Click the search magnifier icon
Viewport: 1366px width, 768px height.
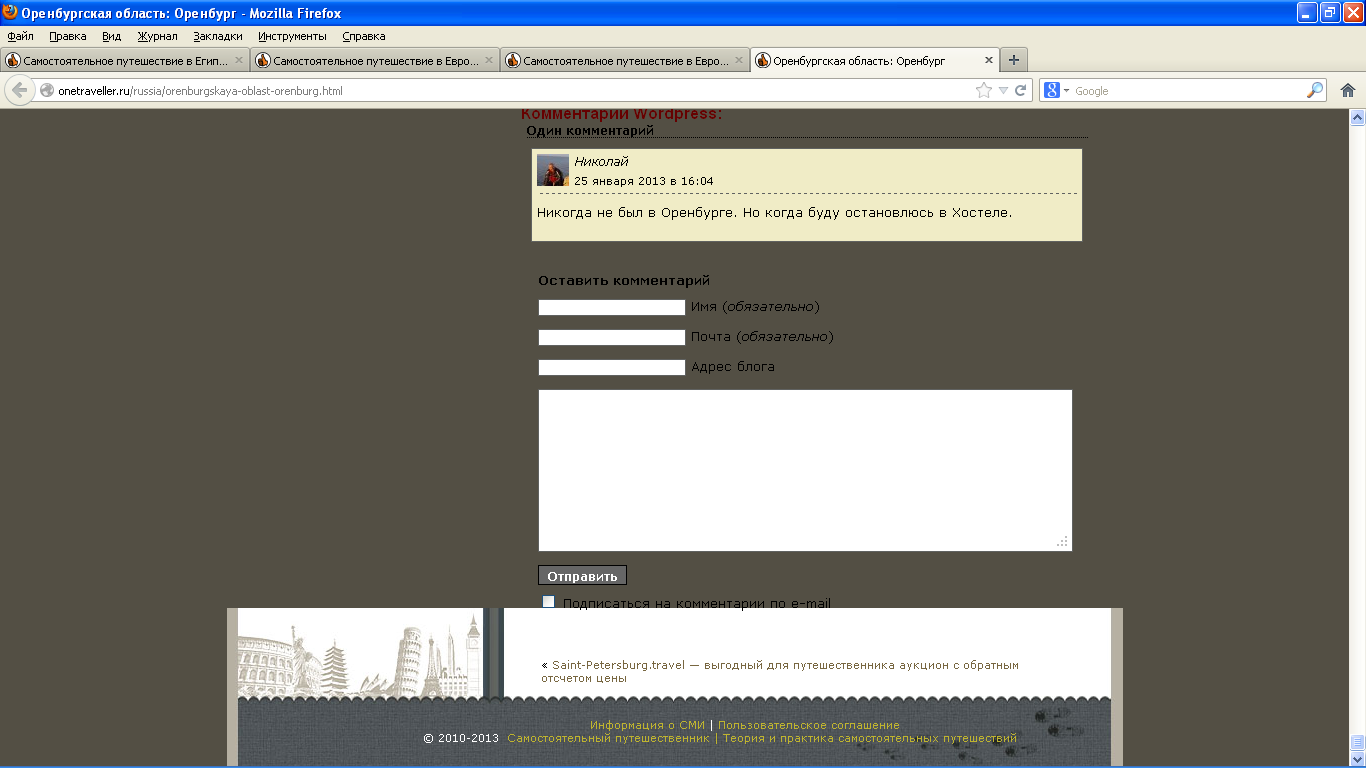click(x=1315, y=90)
